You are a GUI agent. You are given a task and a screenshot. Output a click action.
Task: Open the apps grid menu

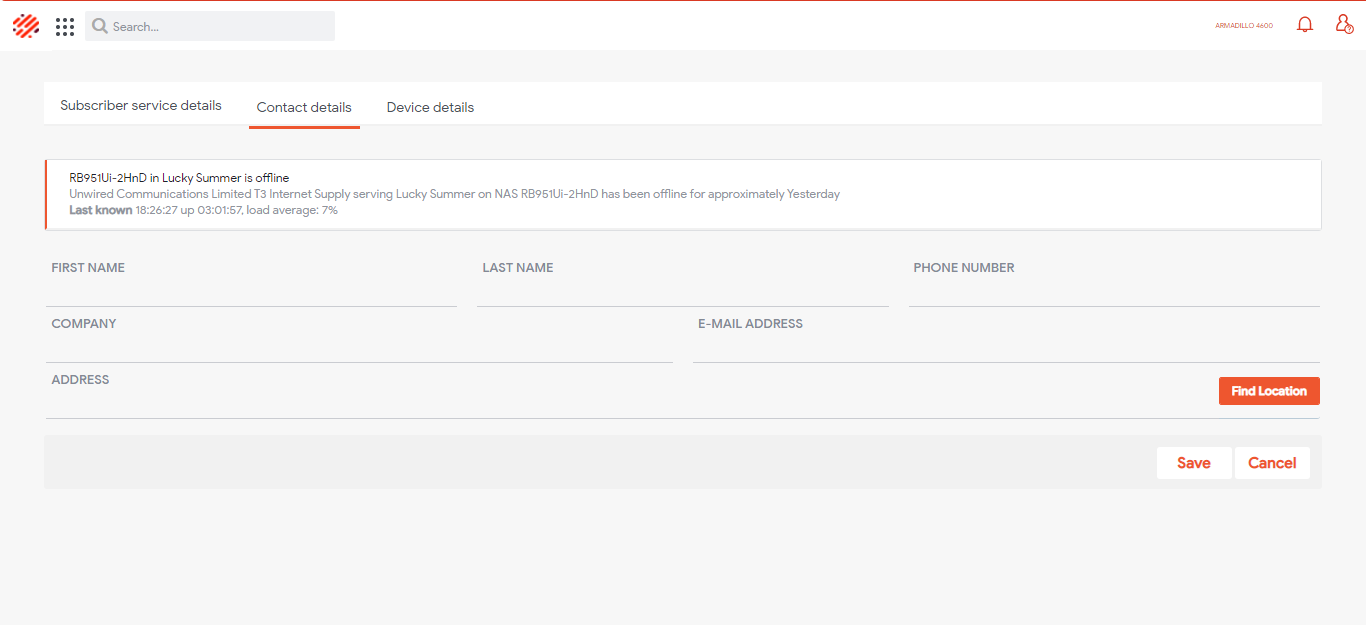pos(65,27)
